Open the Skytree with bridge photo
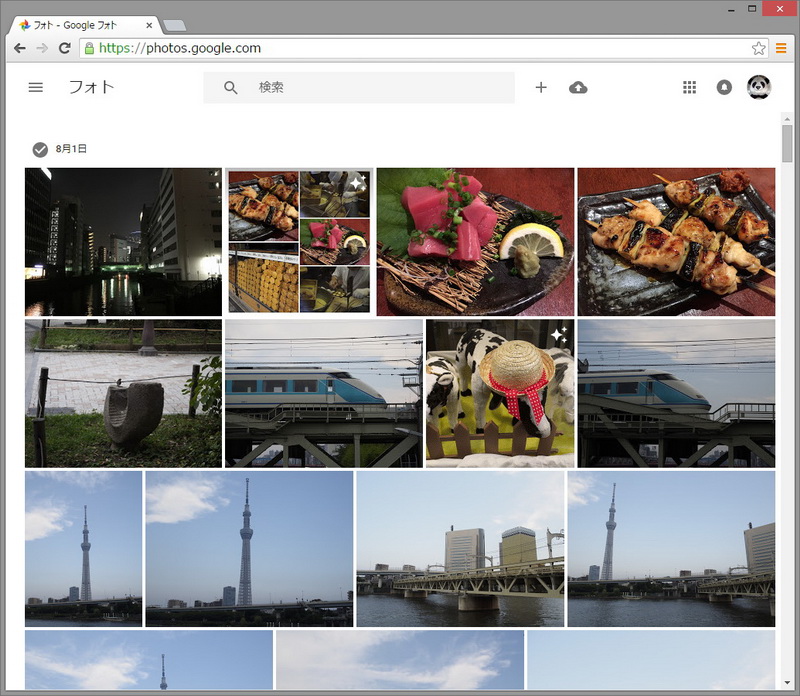800x696 pixels. tap(671, 549)
